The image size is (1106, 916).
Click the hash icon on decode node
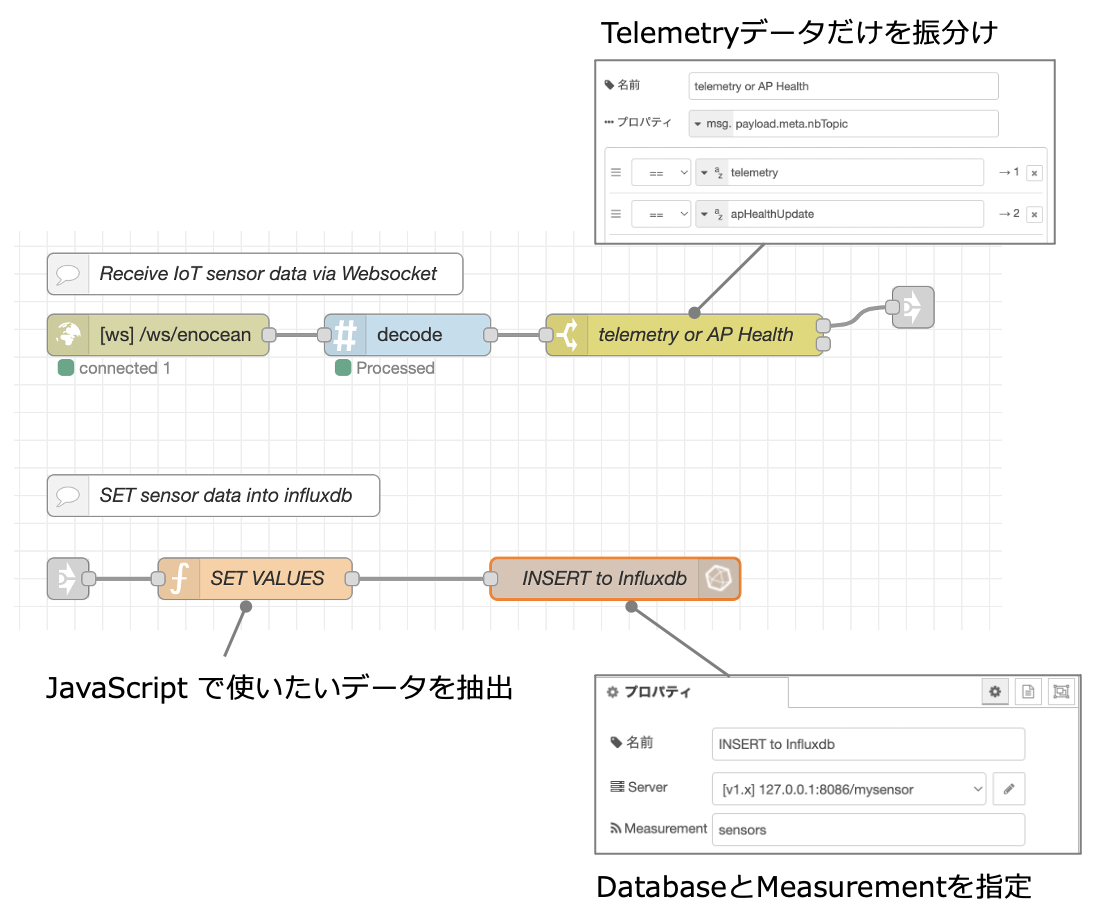click(x=345, y=335)
